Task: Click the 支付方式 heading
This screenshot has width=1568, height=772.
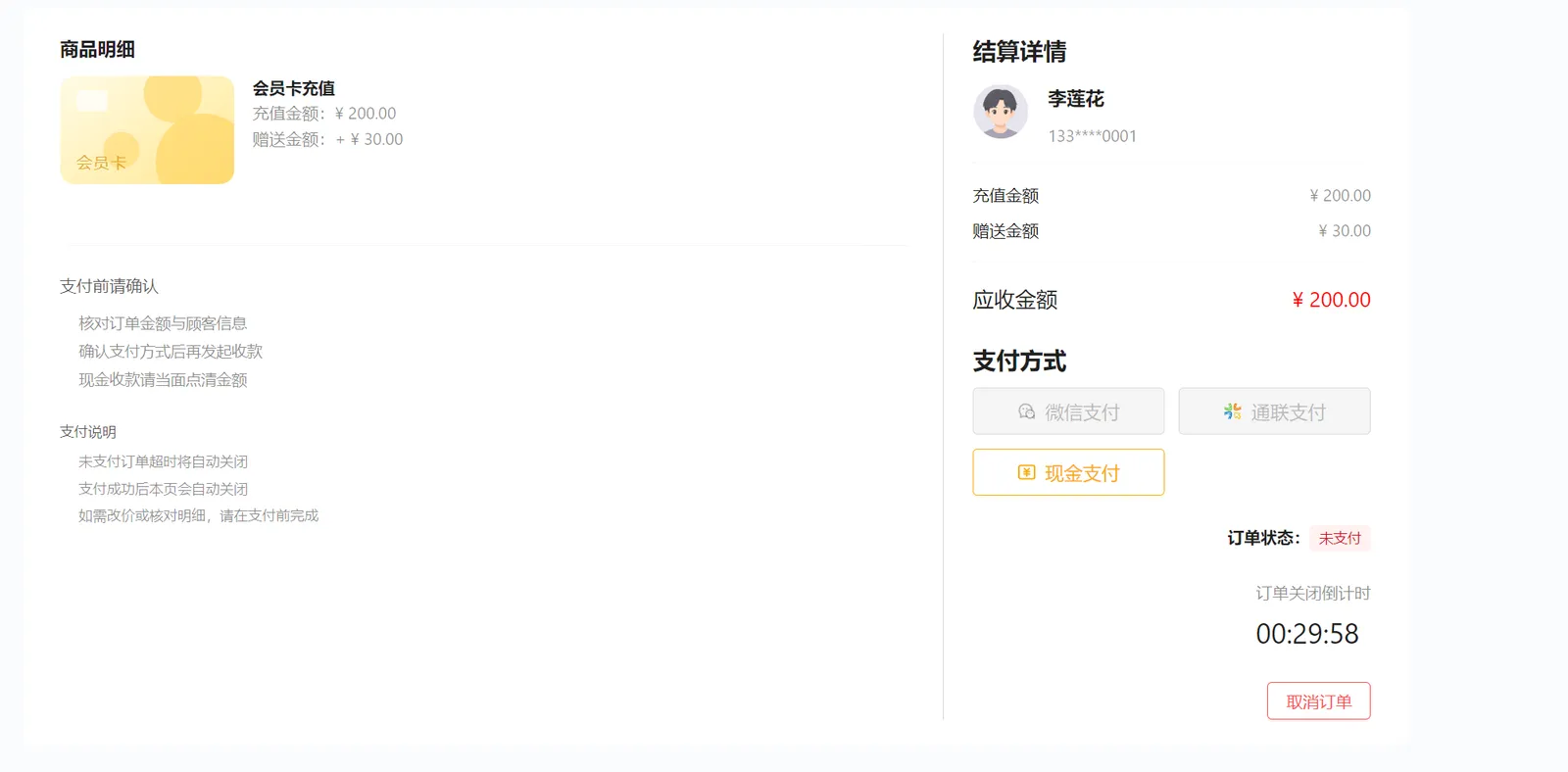Action: (x=1019, y=361)
